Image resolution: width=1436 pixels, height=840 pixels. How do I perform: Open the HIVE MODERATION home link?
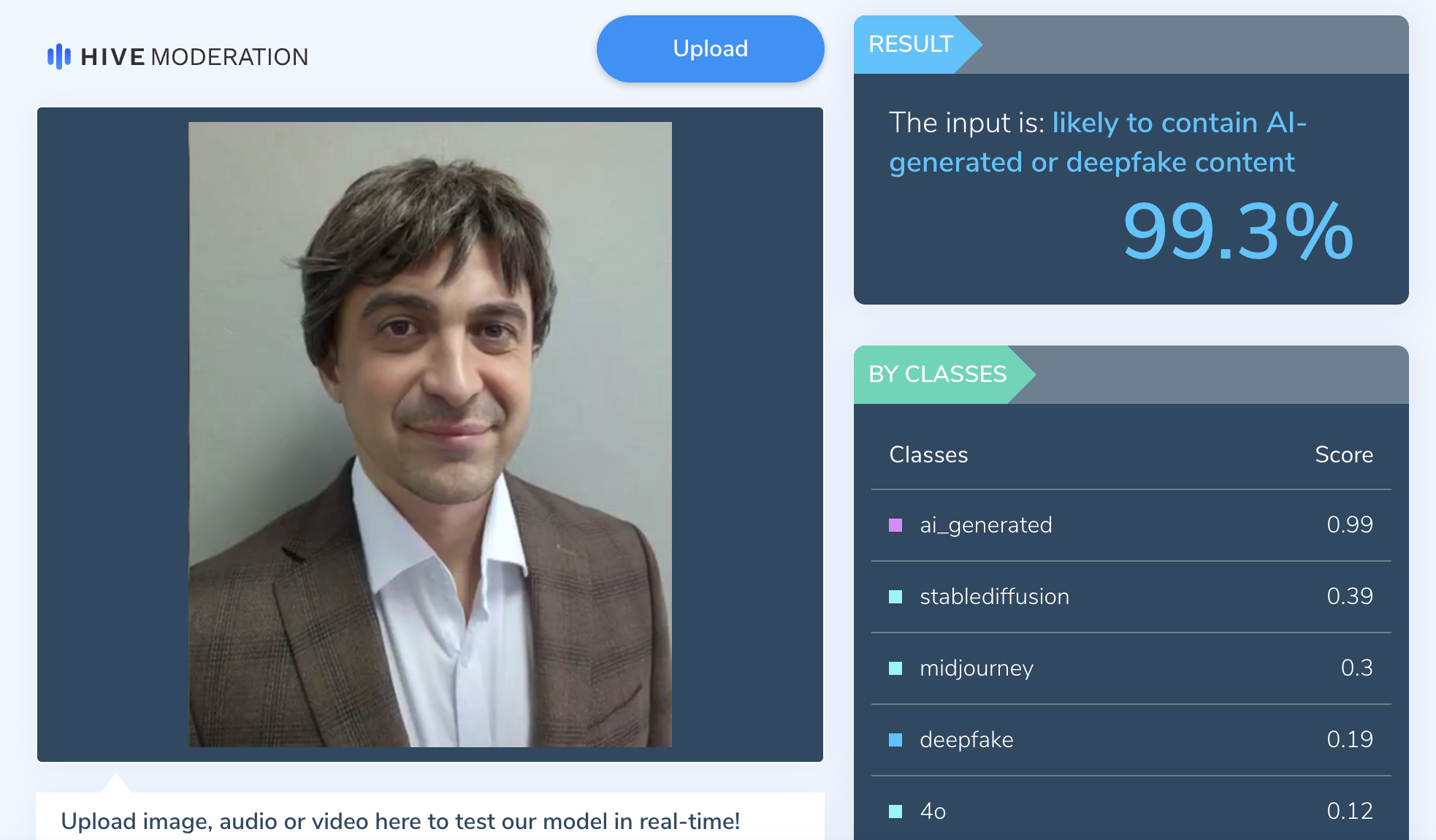point(177,56)
